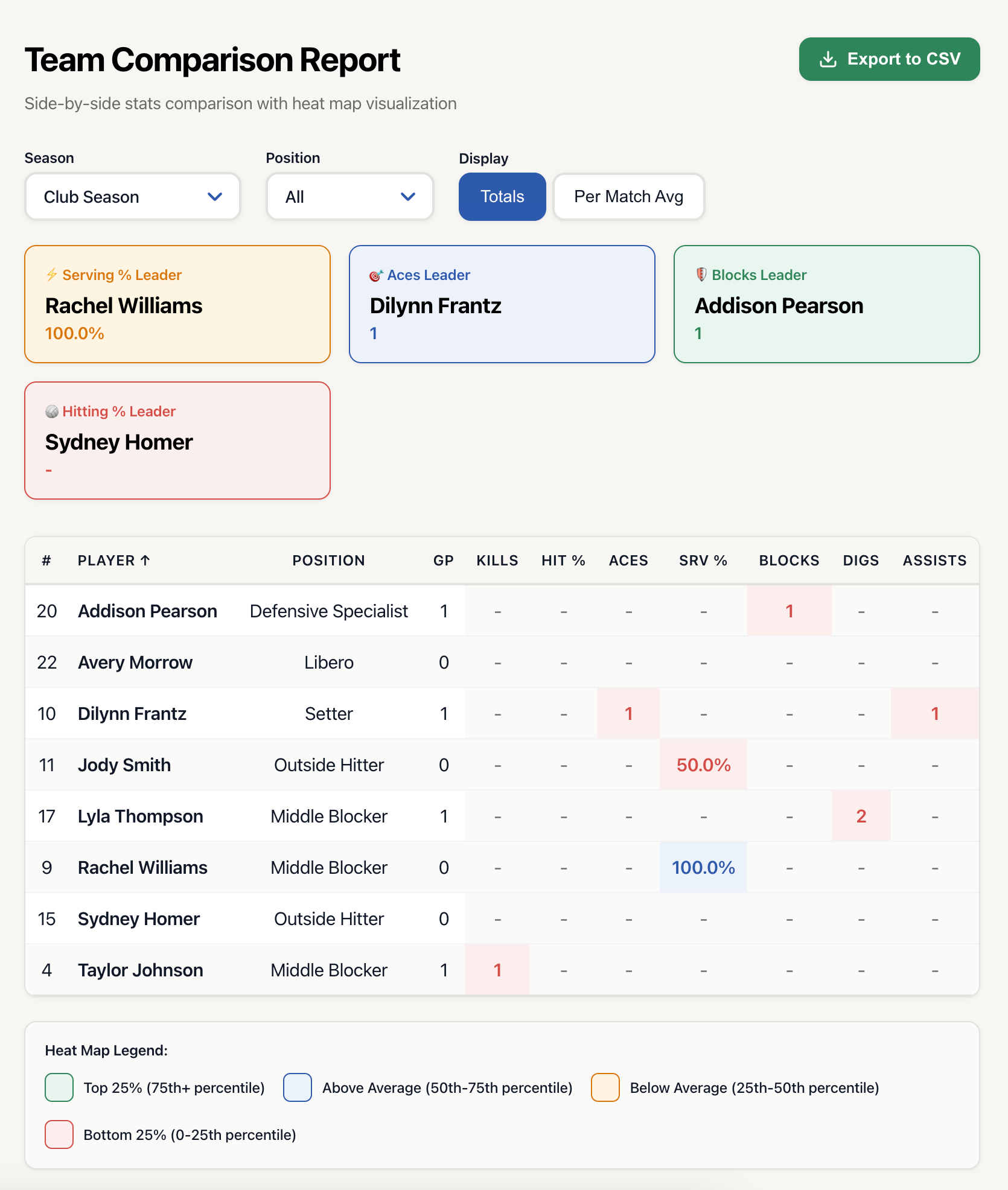This screenshot has width=1008, height=1190.
Task: Click the Libero position cell
Action: point(329,663)
